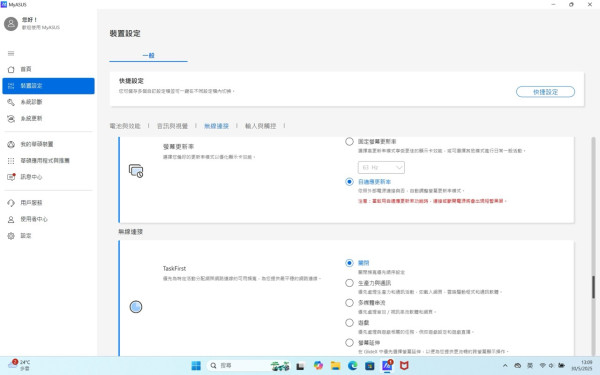Expand hidden system tray icons chevron

point(505,365)
